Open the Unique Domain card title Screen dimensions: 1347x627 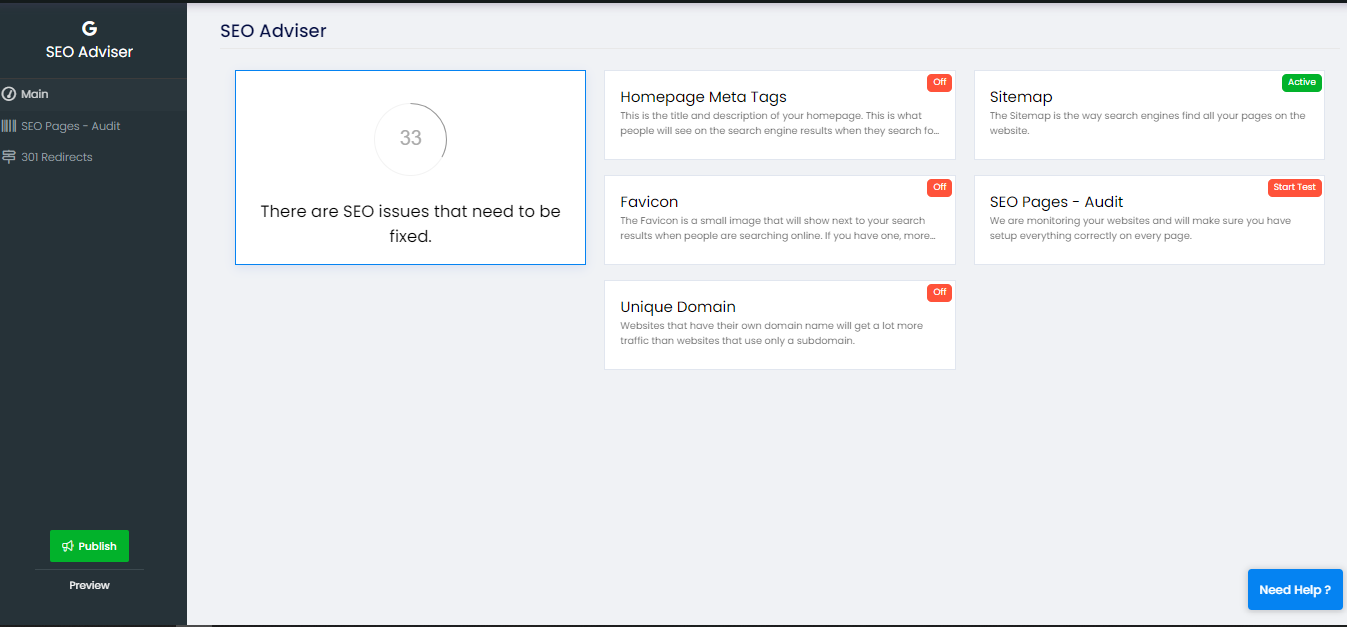[x=678, y=307]
